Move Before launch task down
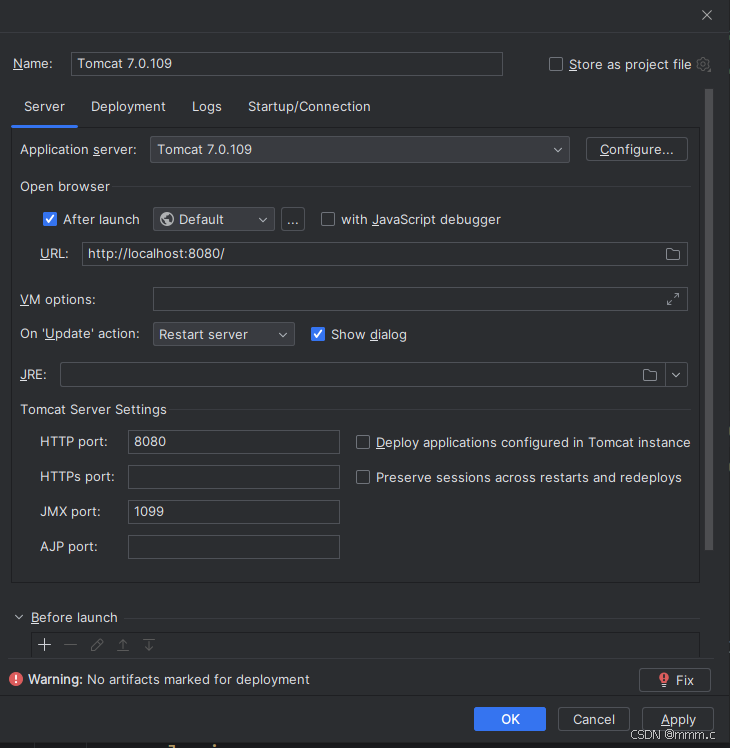The image size is (730, 748). coord(149,645)
